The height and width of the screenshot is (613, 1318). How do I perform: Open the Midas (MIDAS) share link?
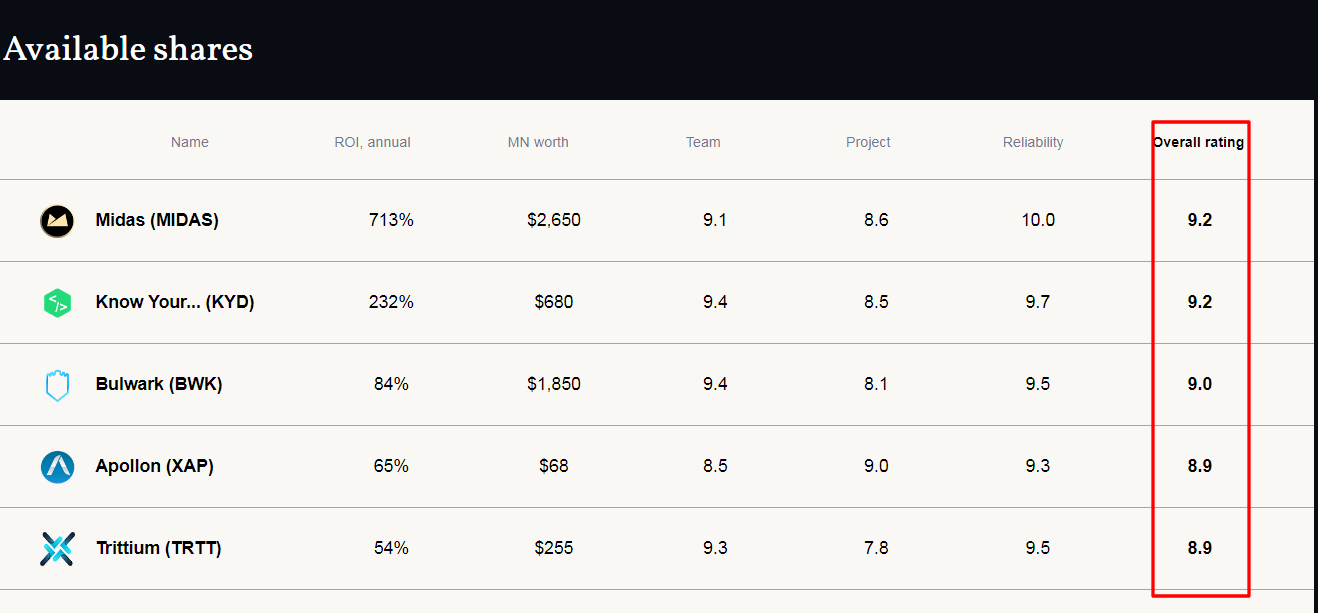(x=157, y=220)
